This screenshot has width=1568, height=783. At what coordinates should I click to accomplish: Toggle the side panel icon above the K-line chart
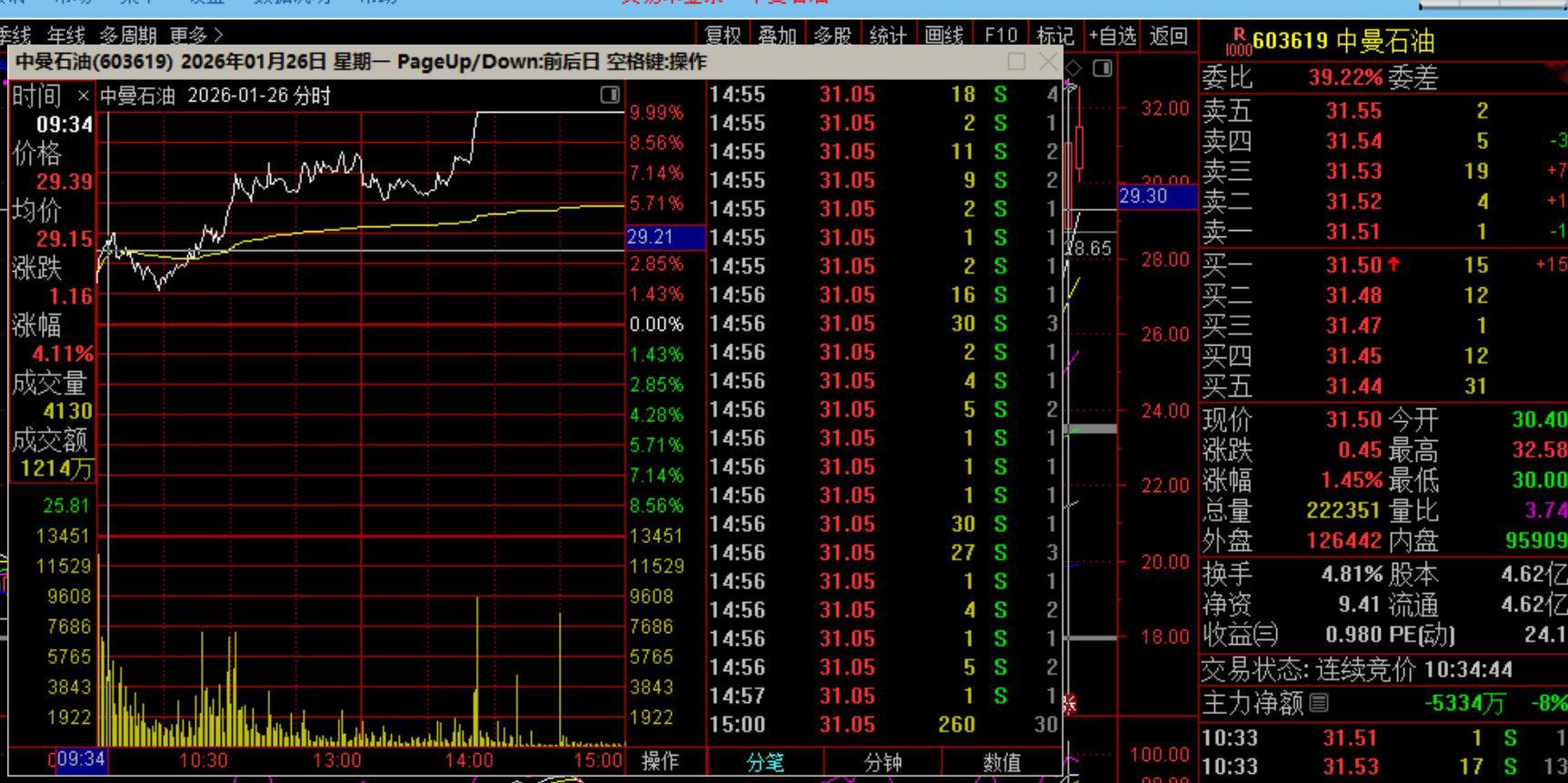point(1103,68)
